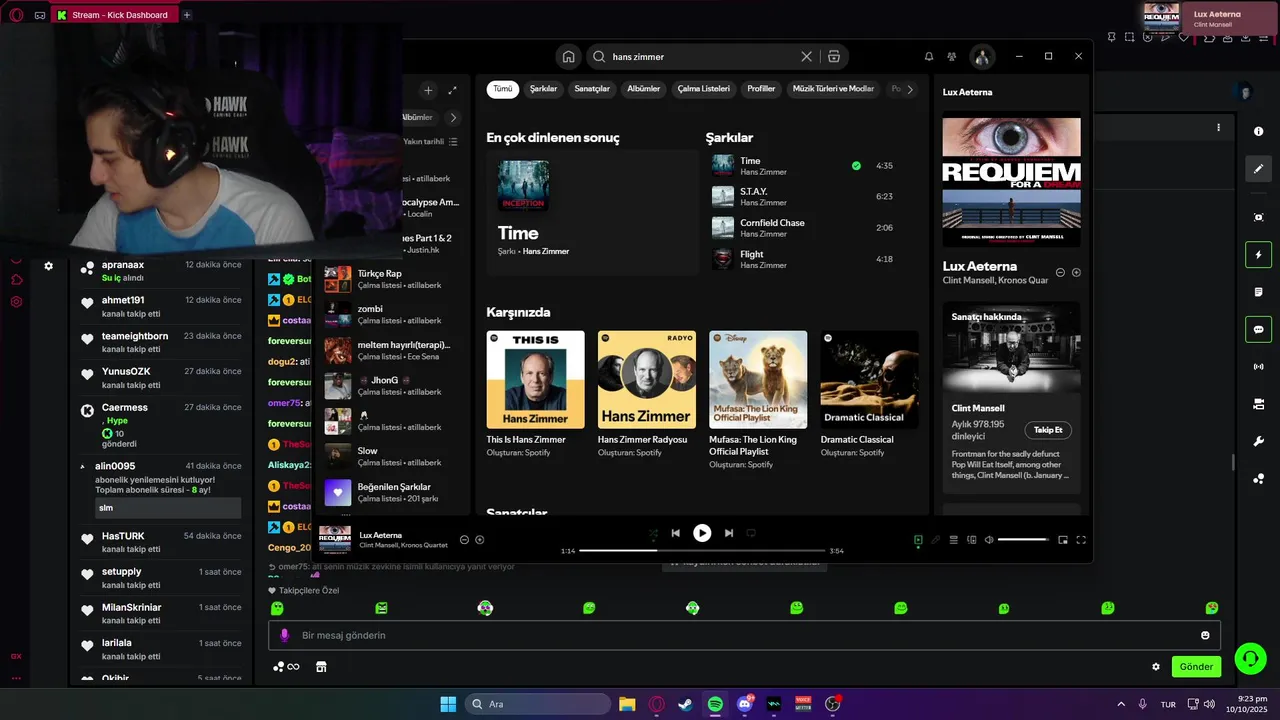This screenshot has width=1280, height=720.
Task: Click the play button in player bar
Action: pyautogui.click(x=702, y=534)
